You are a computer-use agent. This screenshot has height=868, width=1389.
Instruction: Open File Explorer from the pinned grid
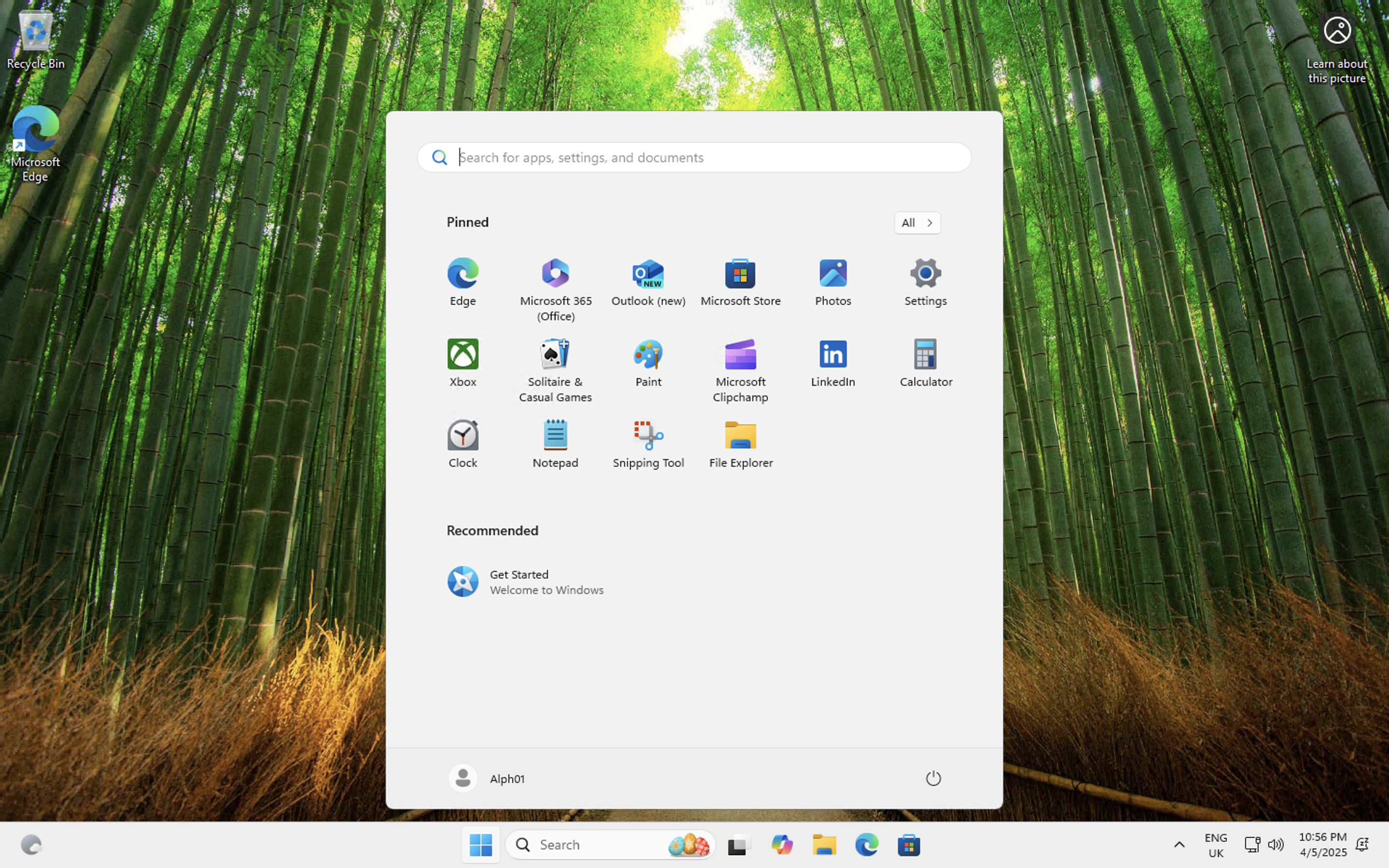coord(740,444)
